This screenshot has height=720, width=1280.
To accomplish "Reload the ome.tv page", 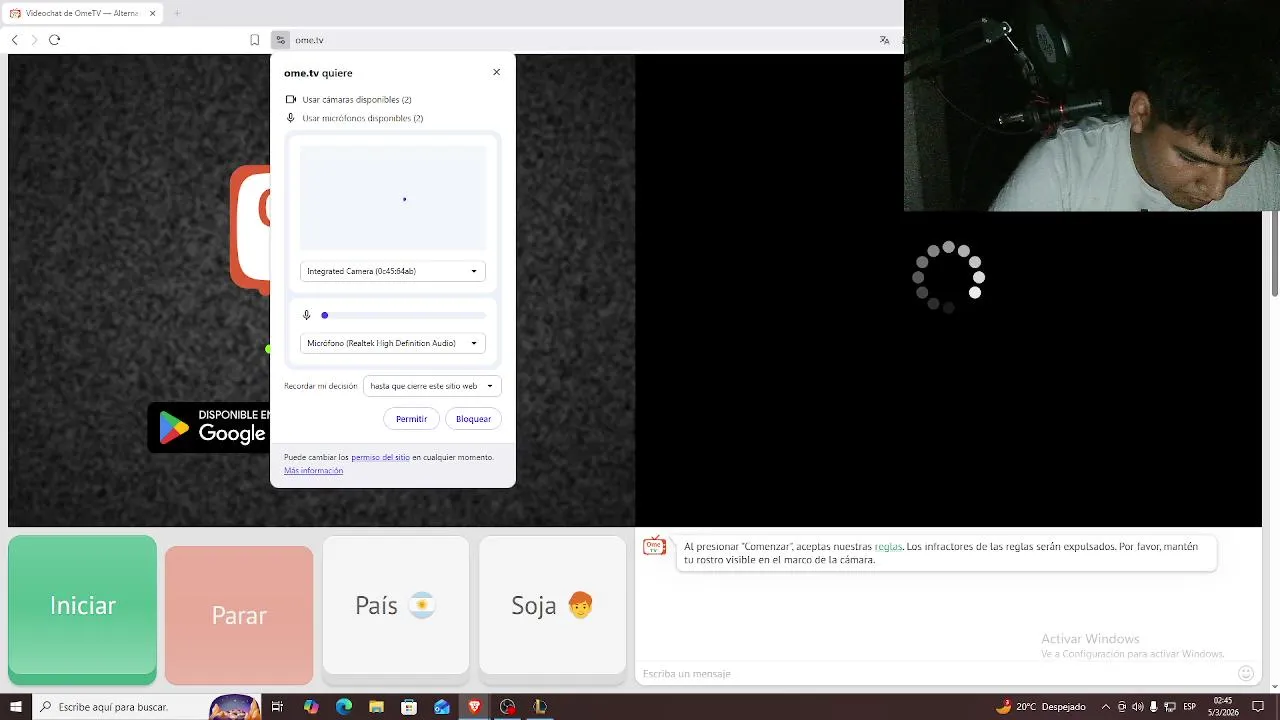I will tap(54, 40).
